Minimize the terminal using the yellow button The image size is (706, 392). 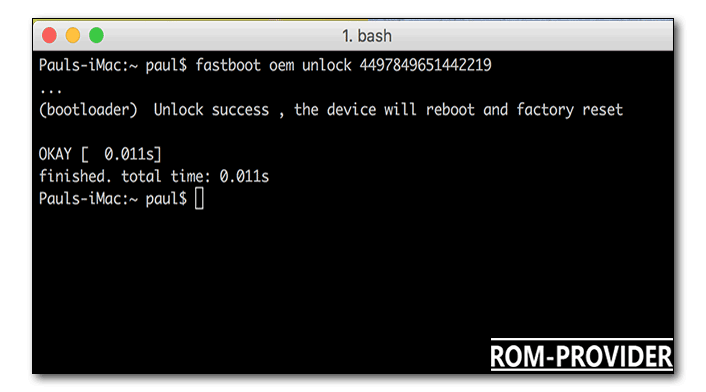pos(73,36)
